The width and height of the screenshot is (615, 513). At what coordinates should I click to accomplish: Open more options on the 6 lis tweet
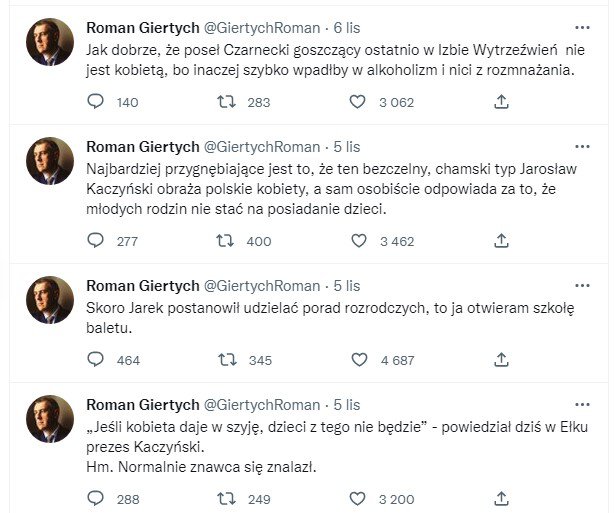582,27
